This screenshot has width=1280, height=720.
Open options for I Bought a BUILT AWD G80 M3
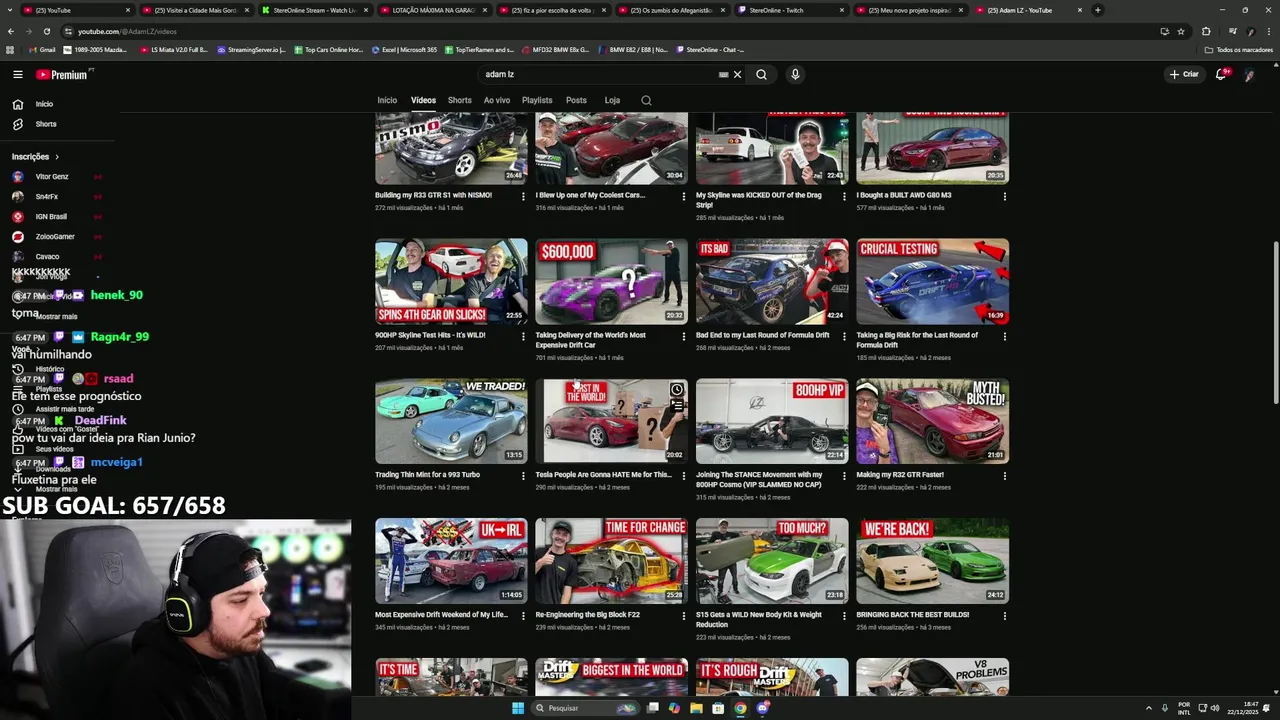[x=1005, y=196]
